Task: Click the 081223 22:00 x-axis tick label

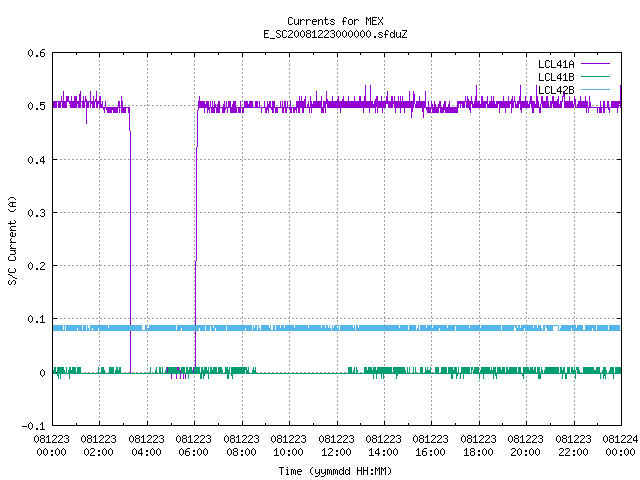Action: click(x=574, y=445)
